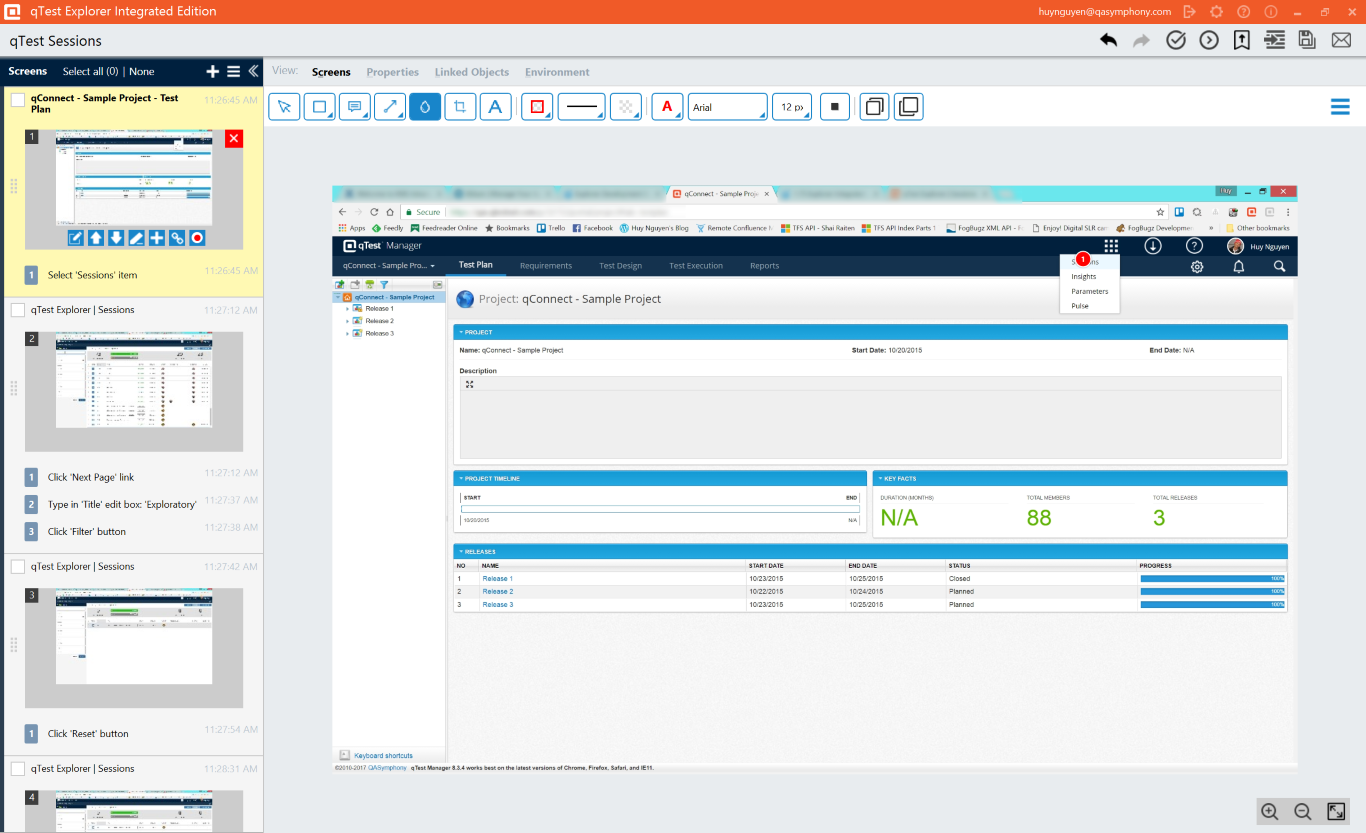Screen dimensions: 1366x833
Task: Click the circled checkmark icon
Action: coord(1176,40)
